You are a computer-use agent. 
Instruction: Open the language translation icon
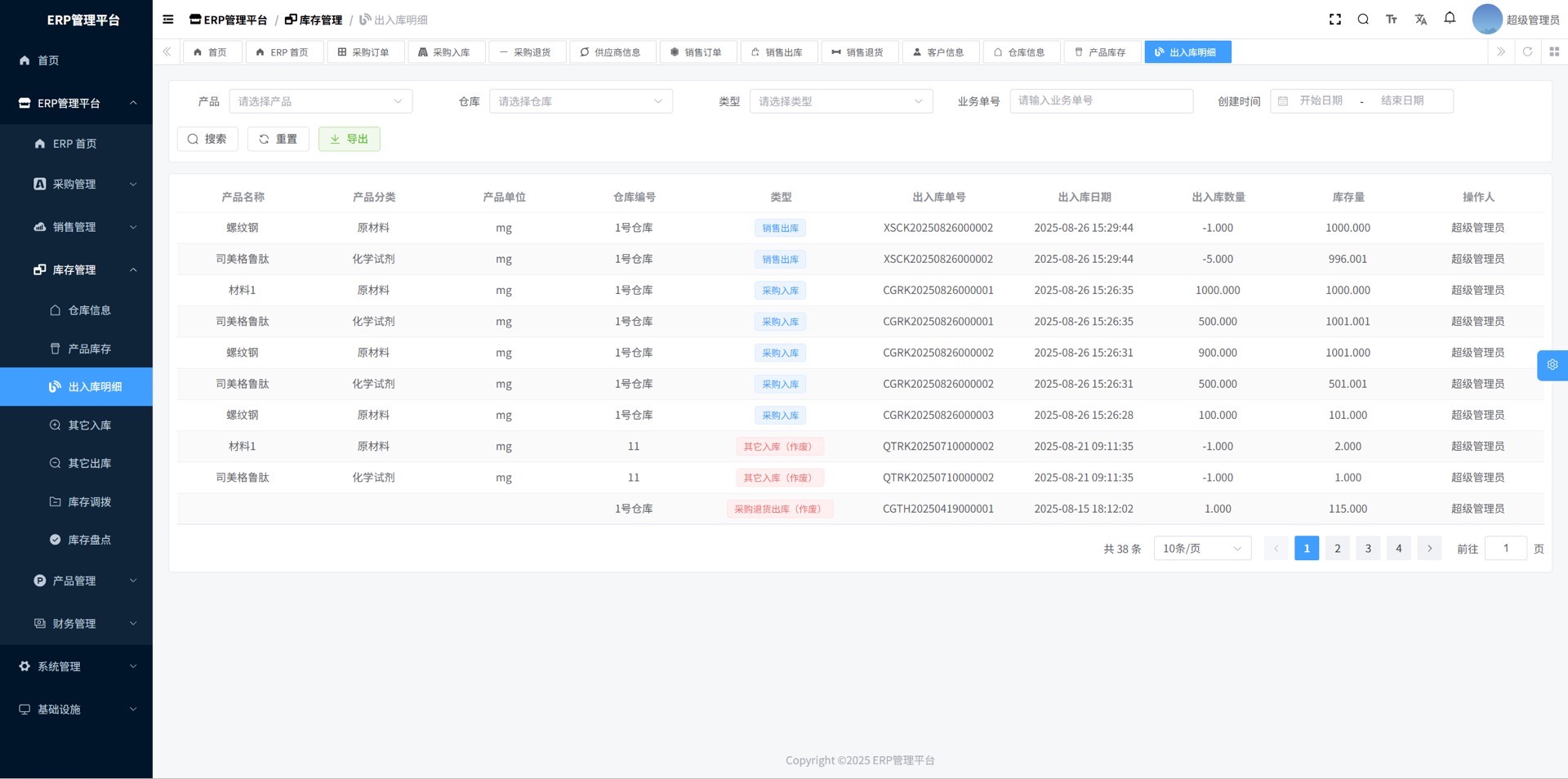(x=1421, y=20)
